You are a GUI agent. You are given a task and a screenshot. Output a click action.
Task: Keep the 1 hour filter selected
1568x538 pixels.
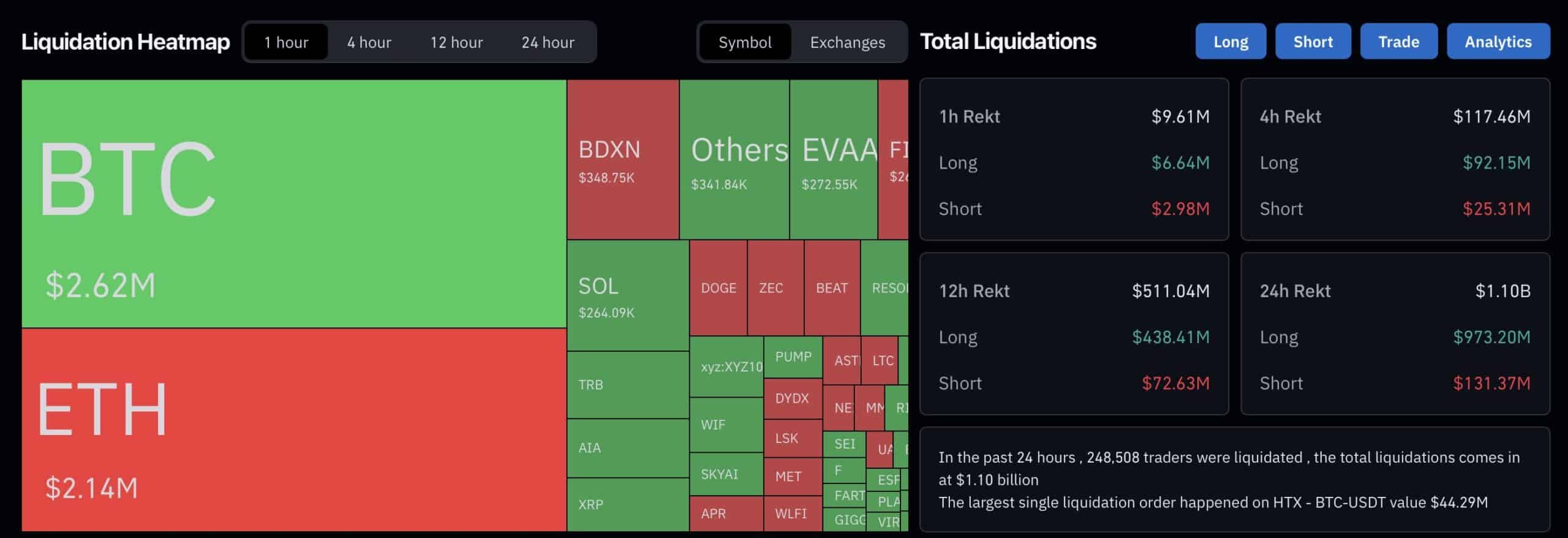click(286, 42)
